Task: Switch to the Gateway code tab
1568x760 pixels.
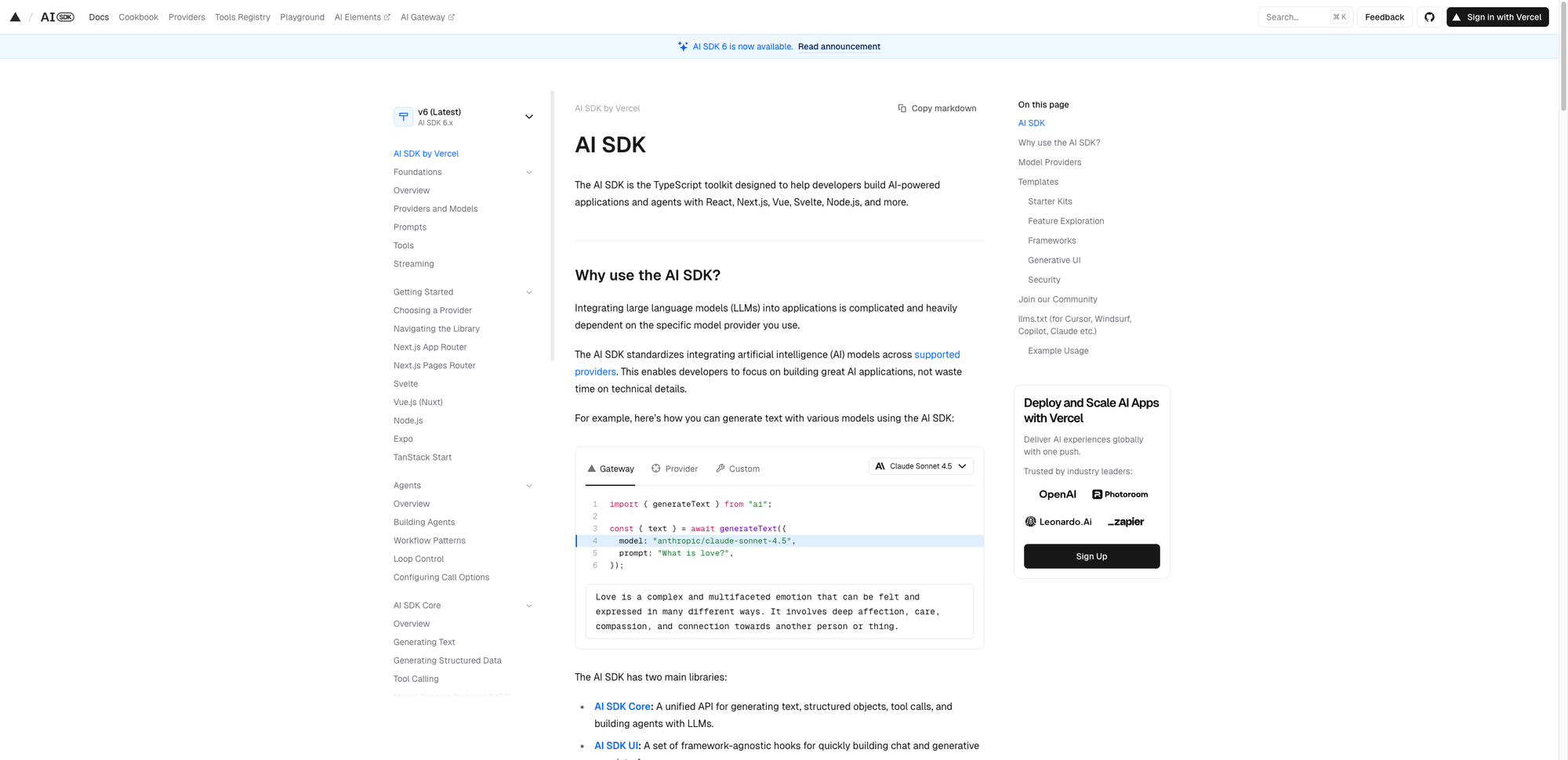Action: click(610, 469)
